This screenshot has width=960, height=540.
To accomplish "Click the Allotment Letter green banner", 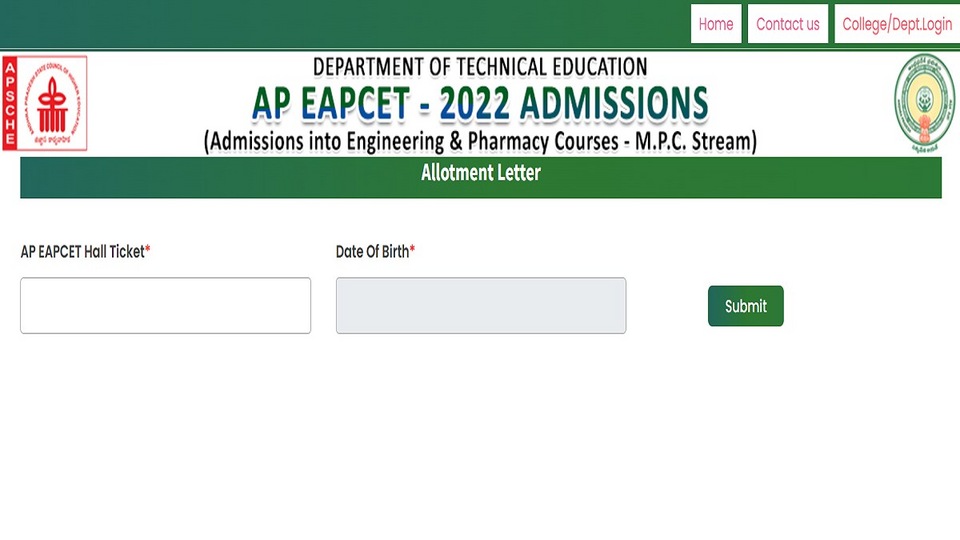I will coord(481,177).
